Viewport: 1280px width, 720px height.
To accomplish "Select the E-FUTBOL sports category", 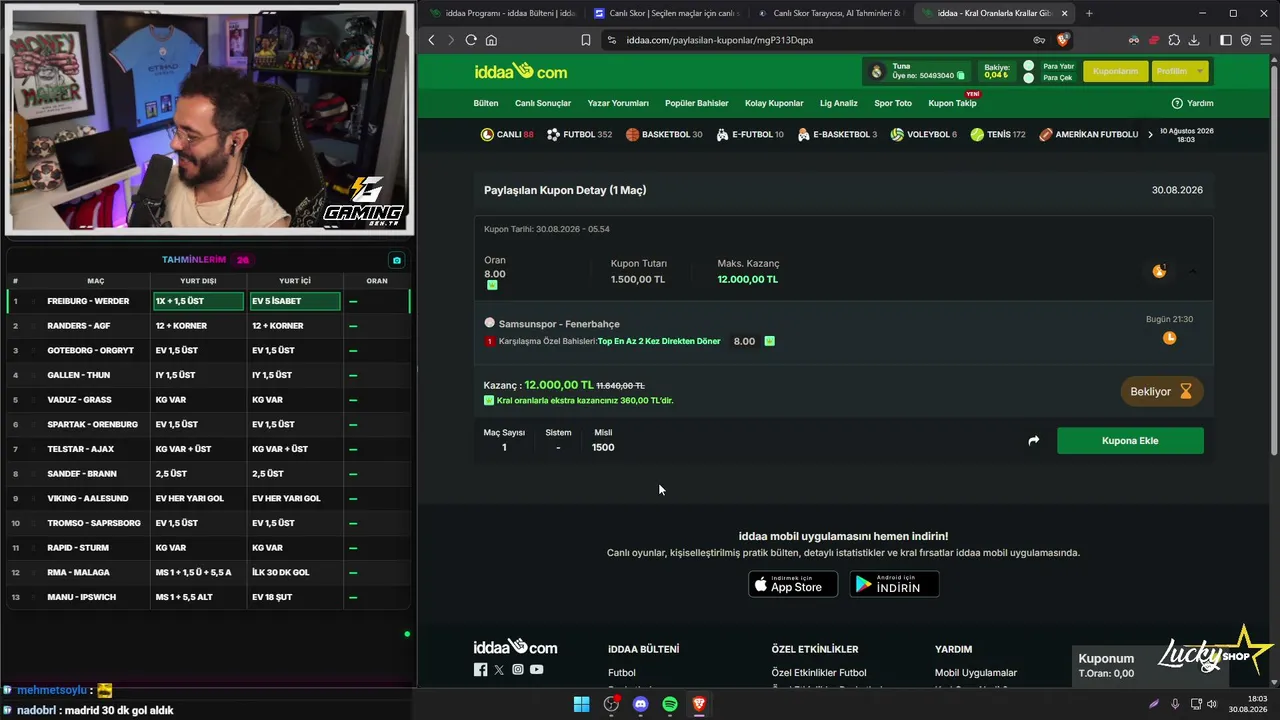I will click(x=750, y=134).
